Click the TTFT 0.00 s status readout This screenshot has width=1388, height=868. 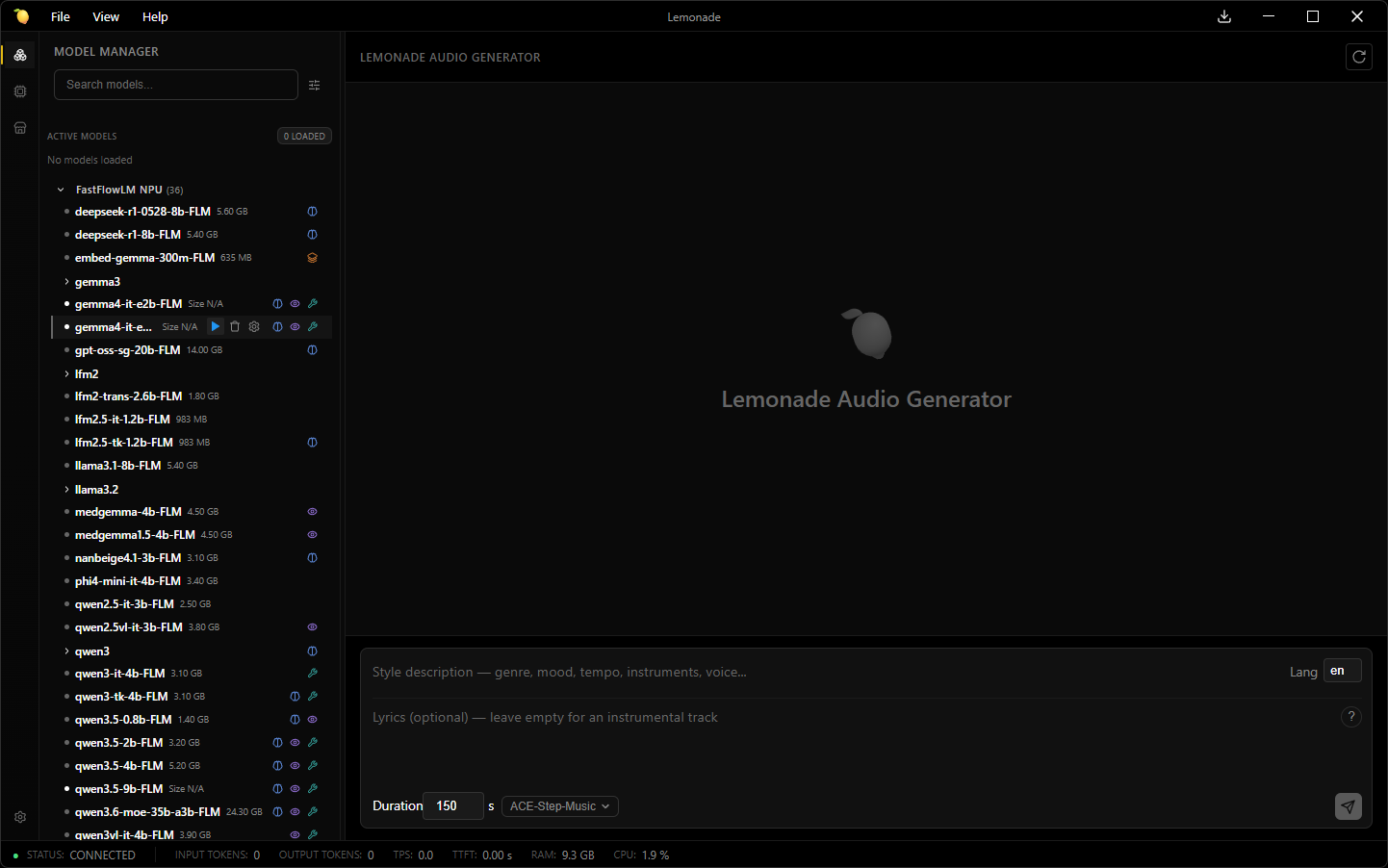click(x=482, y=855)
